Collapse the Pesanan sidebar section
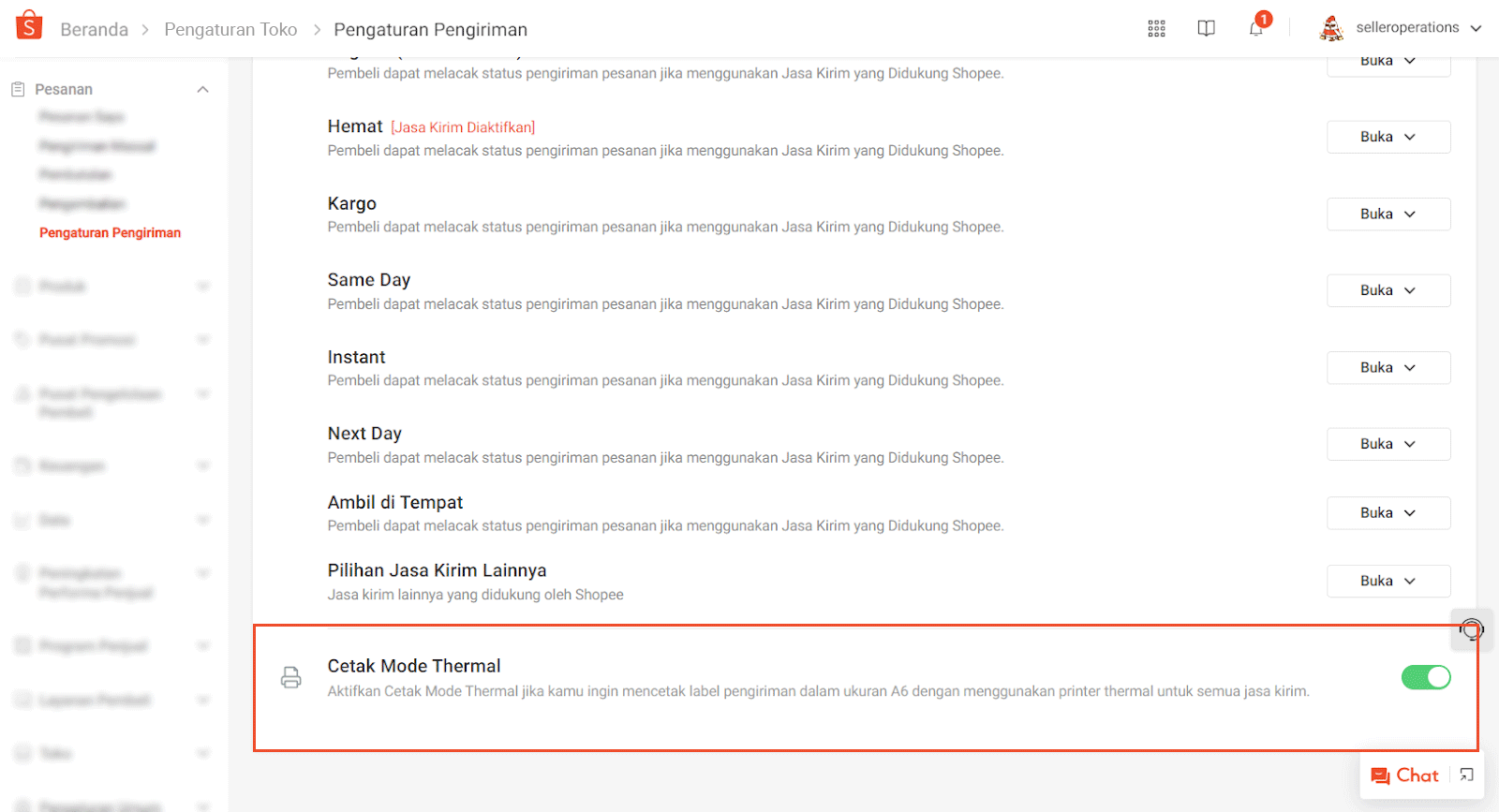The width and height of the screenshot is (1499, 812). (x=202, y=89)
